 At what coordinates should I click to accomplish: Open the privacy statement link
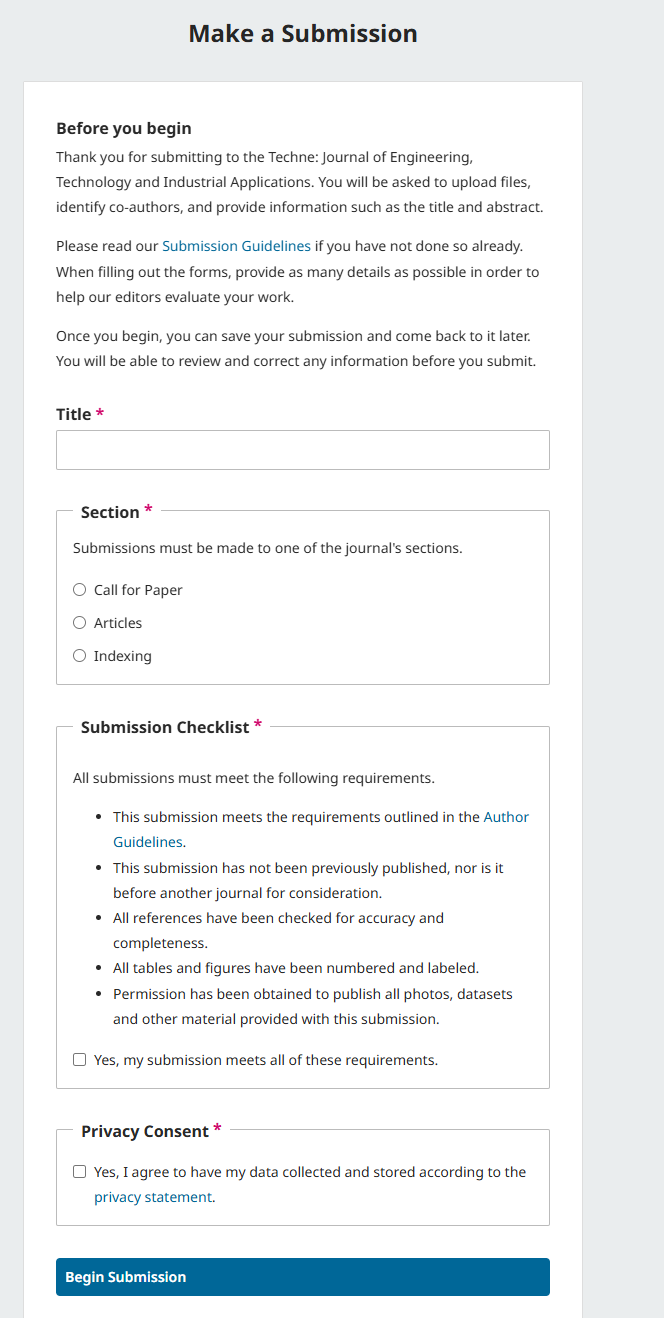click(x=153, y=1197)
